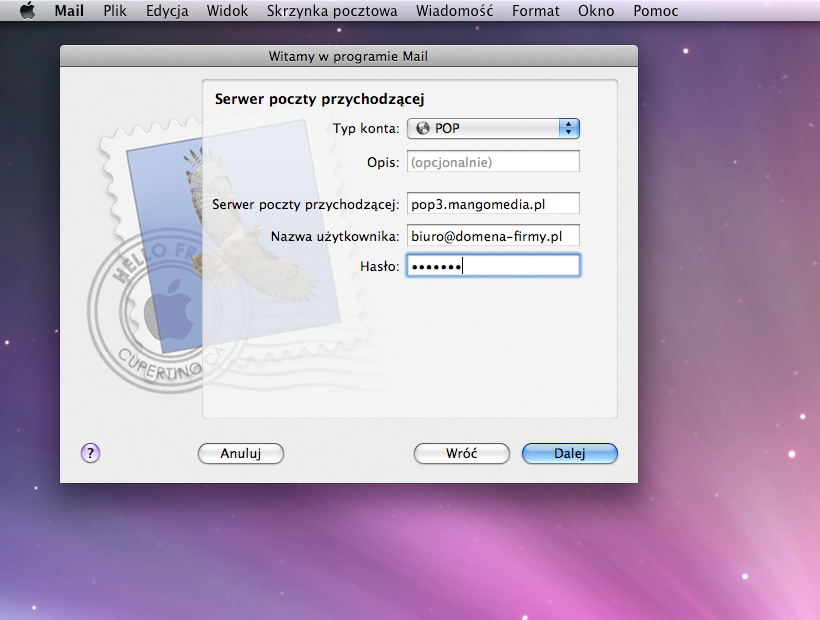
Task: Focus the Serwer poczty przychodzącej field
Action: [493, 203]
